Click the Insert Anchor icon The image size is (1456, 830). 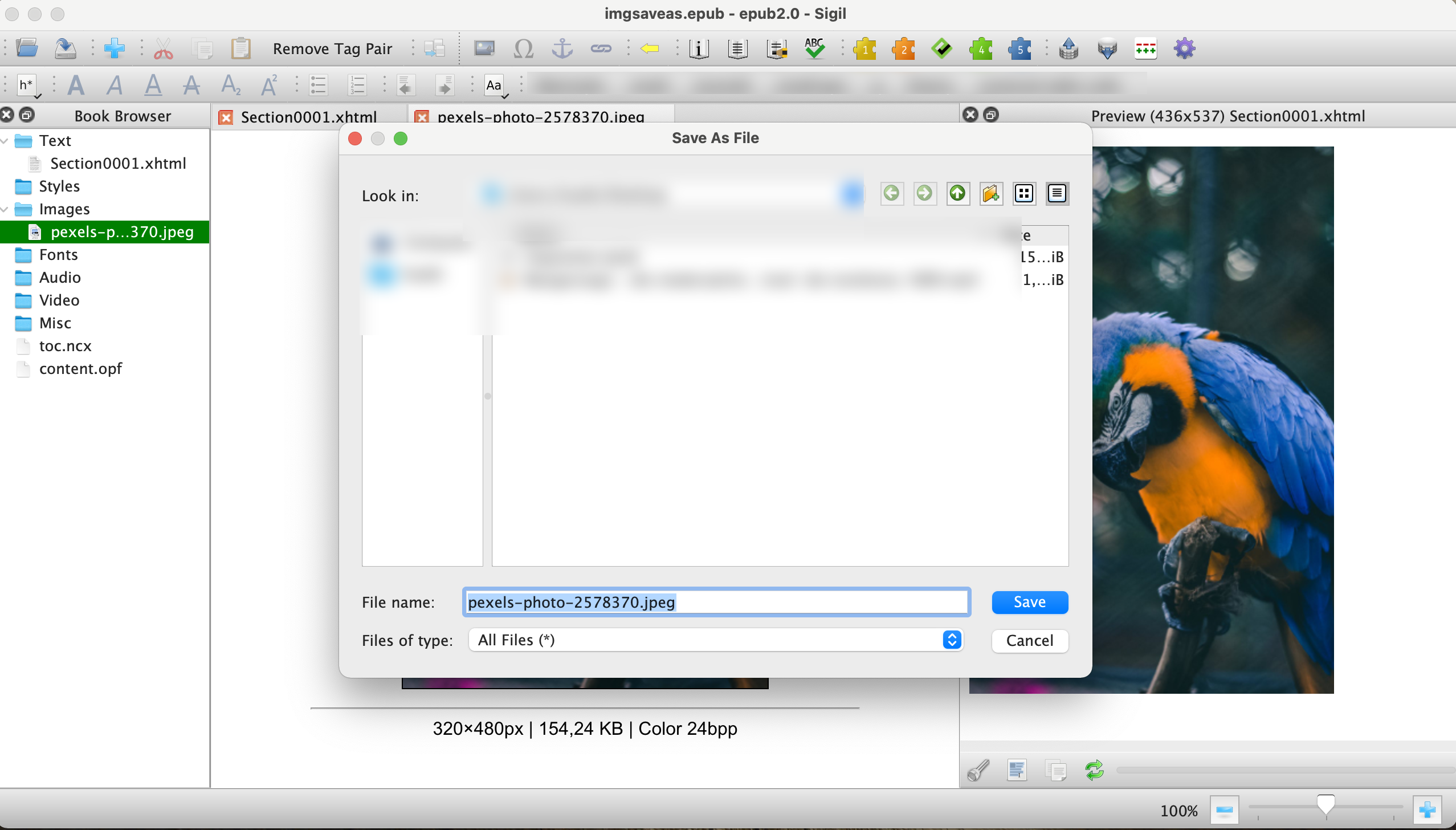562,48
